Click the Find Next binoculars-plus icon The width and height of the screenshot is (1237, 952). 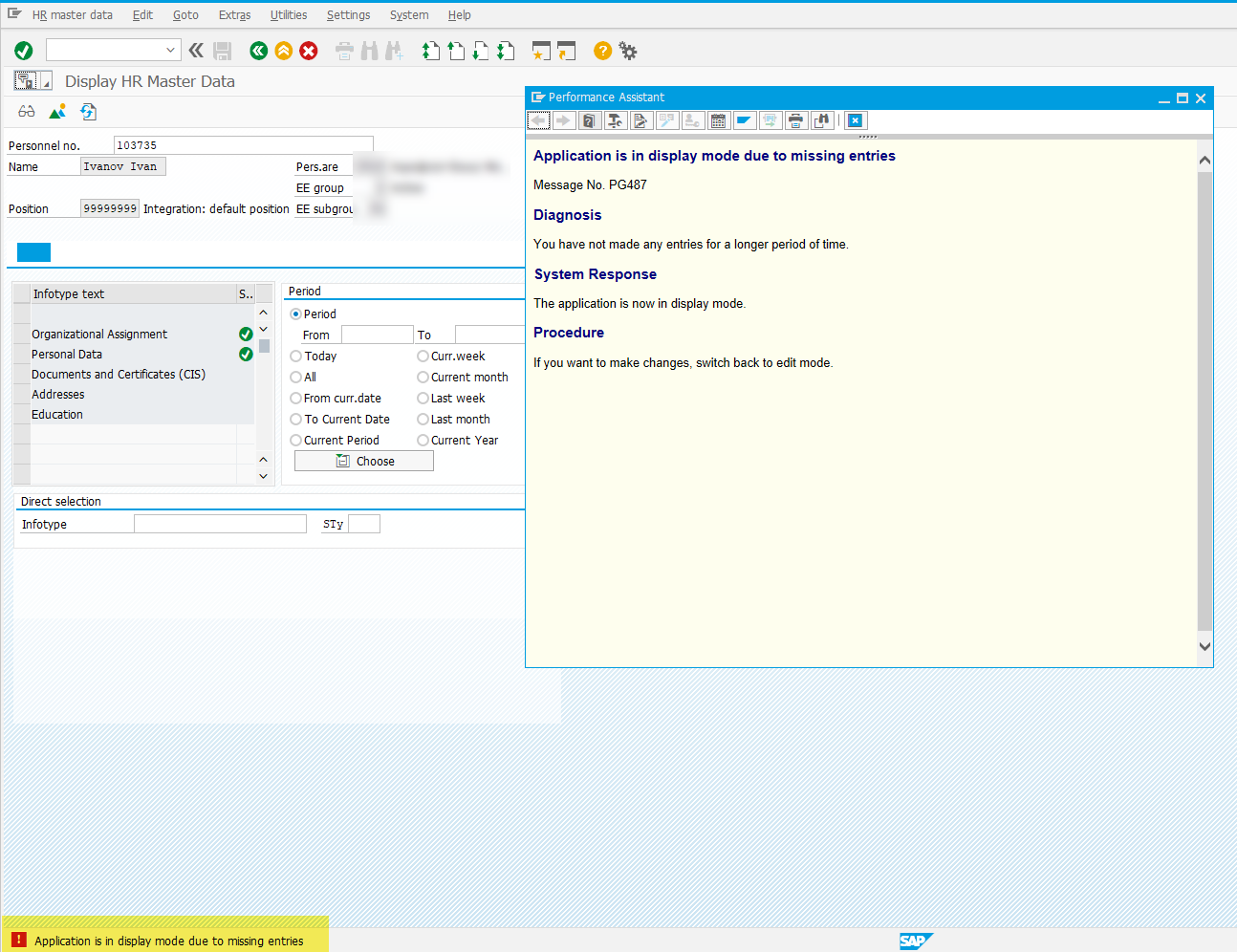394,51
